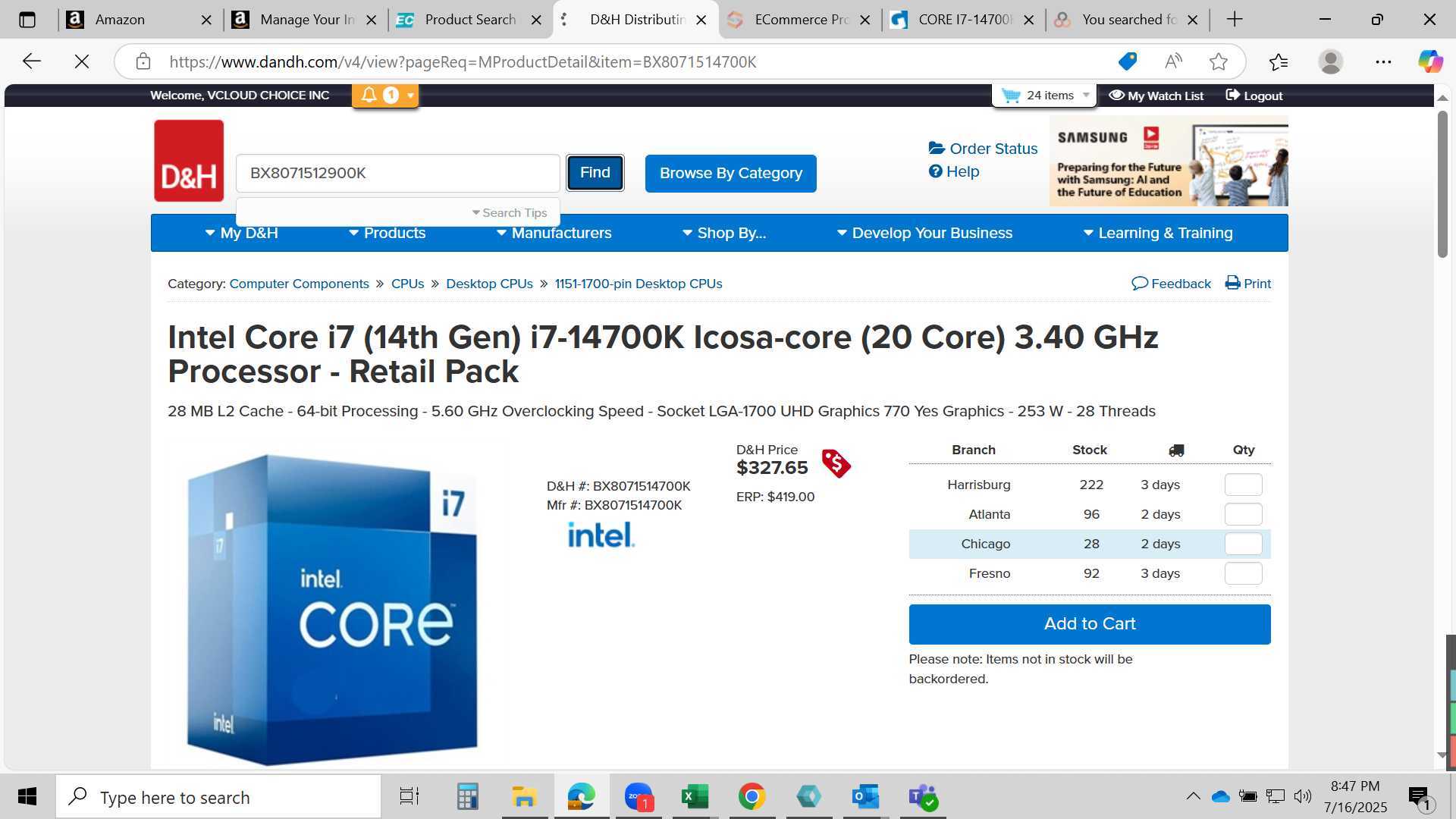
Task: Open Windows Start menu
Action: (27, 796)
